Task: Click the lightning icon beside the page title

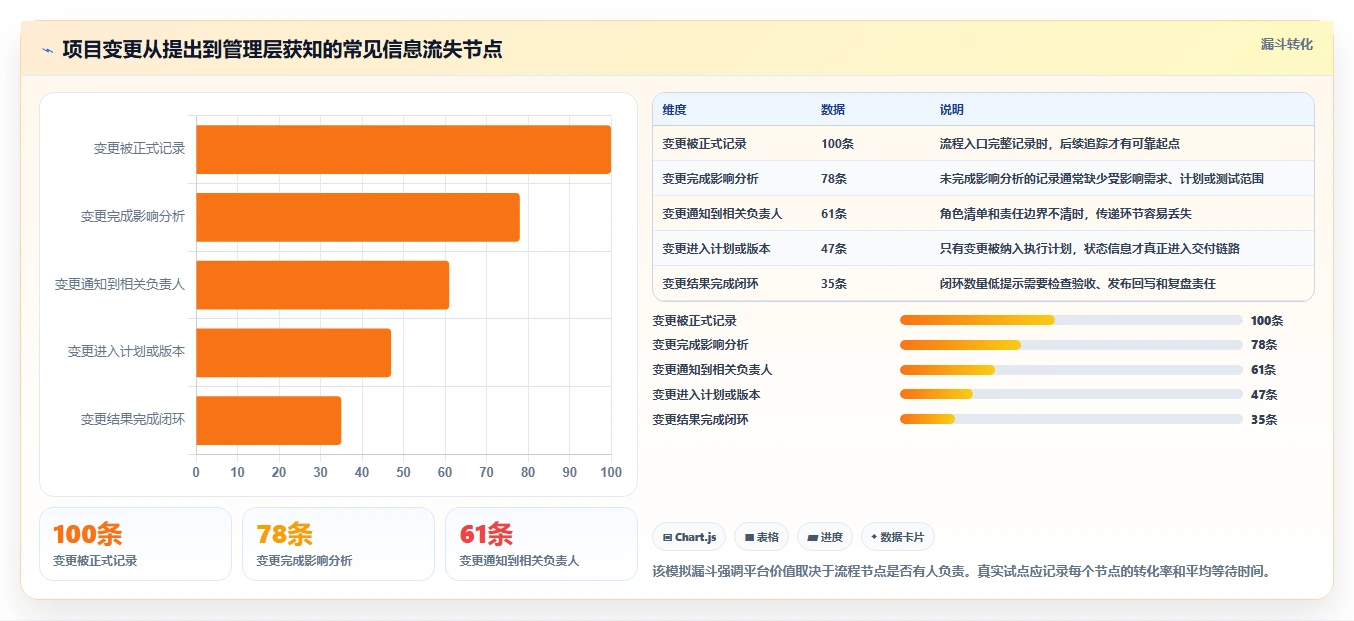Action: pyautogui.click(x=47, y=49)
